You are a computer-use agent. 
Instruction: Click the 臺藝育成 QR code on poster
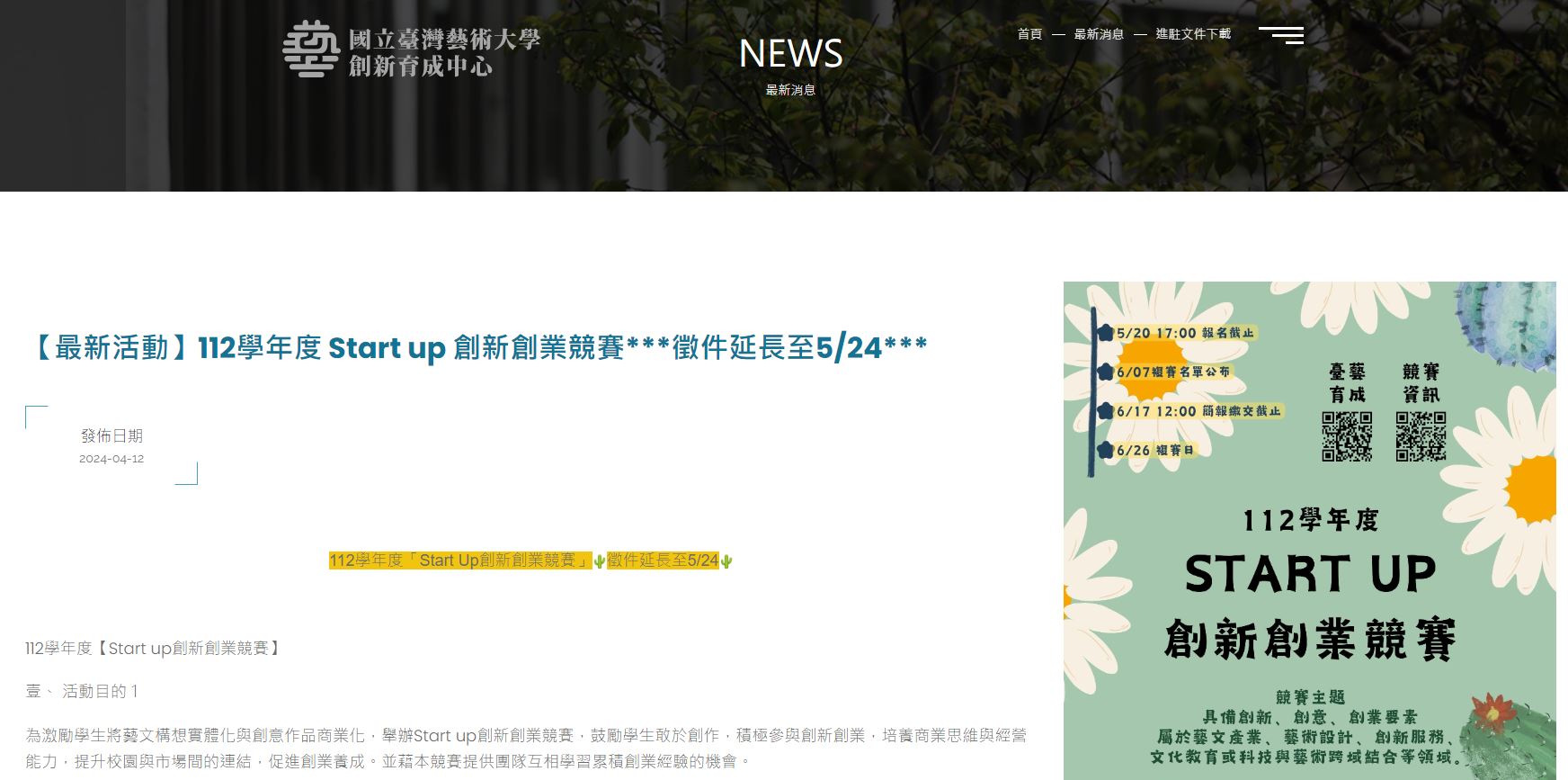tap(1347, 436)
